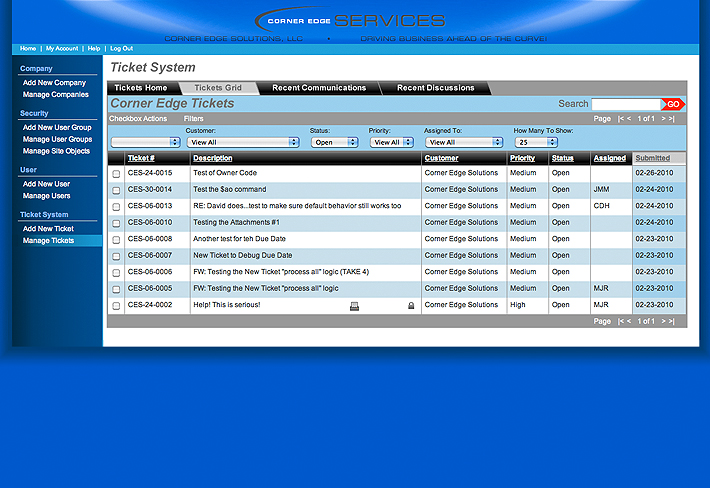The width and height of the screenshot is (710, 488).
Task: Check the box for ticket CES-05-0006
Action: (x=116, y=273)
